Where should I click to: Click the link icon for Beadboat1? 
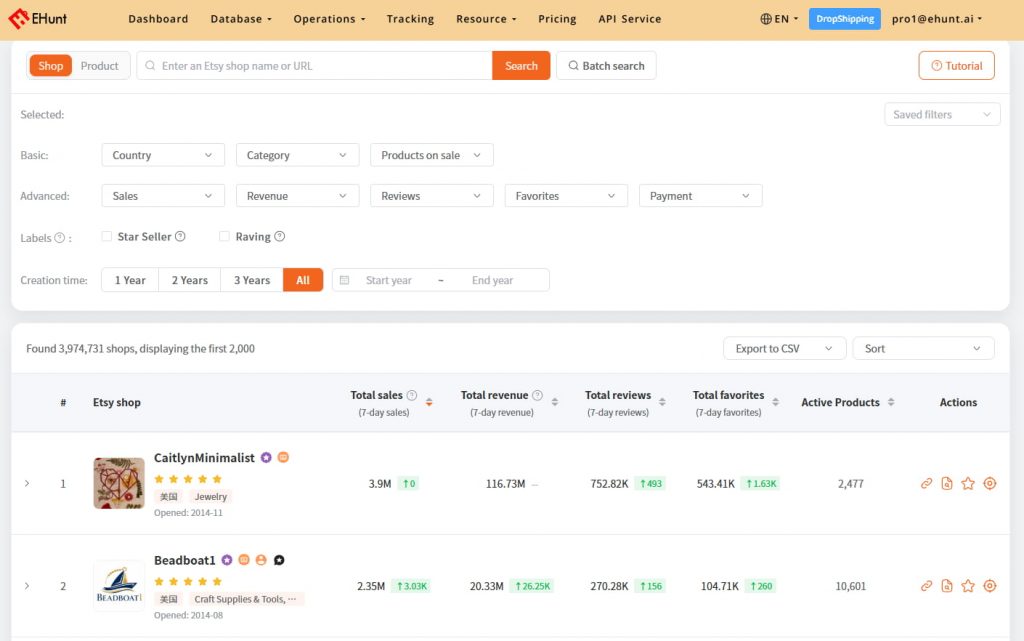click(x=926, y=586)
